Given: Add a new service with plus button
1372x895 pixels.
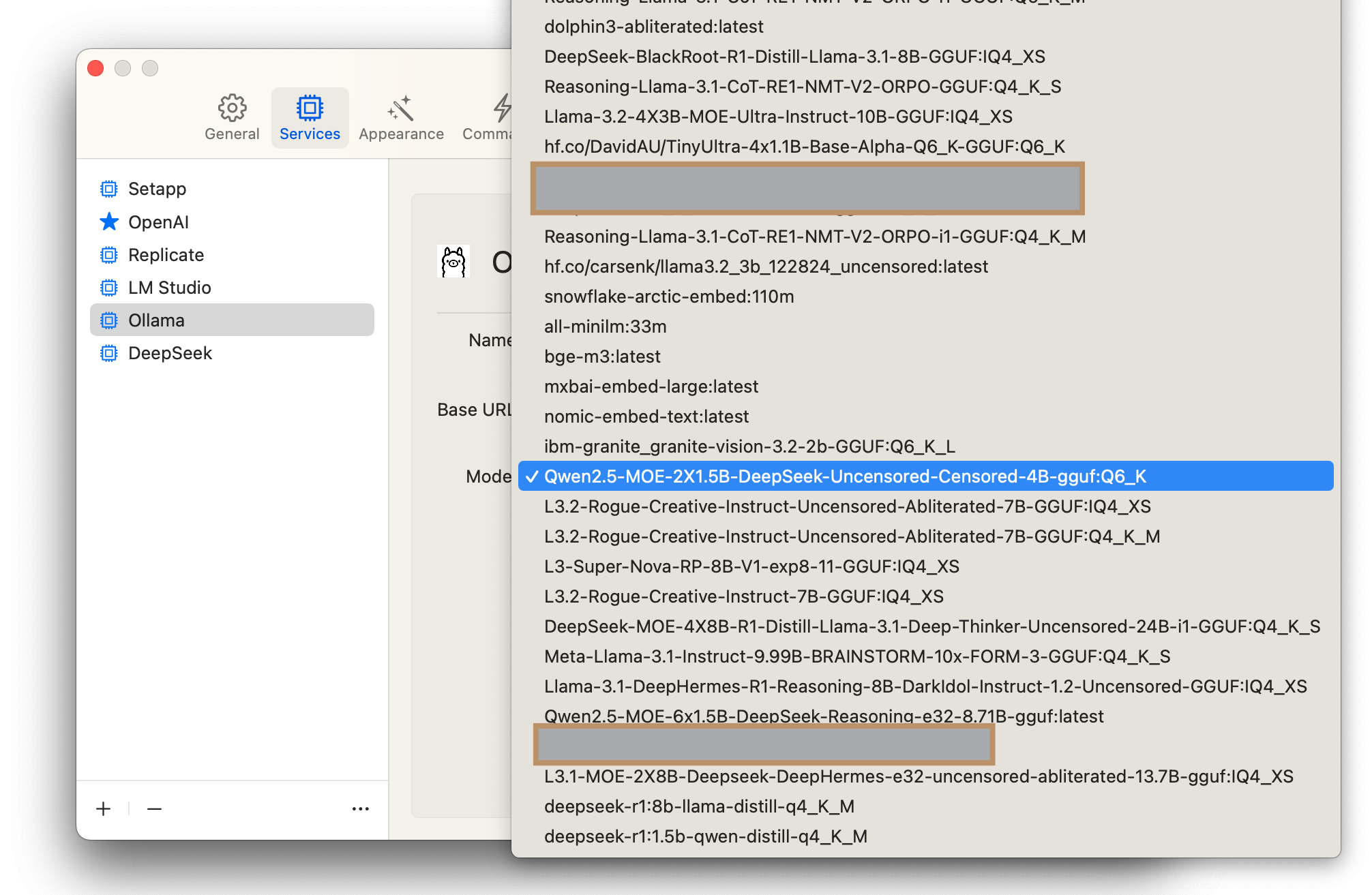Looking at the screenshot, I should pyautogui.click(x=104, y=809).
